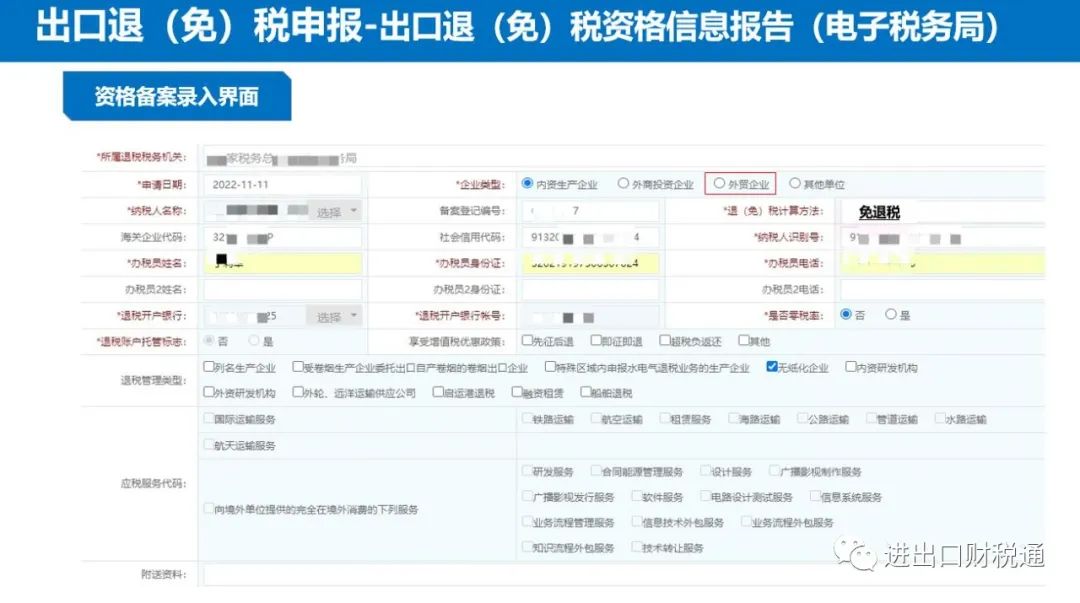Check the 融资租赁 checkbox
This screenshot has width=1080, height=603.
pyautogui.click(x=517, y=392)
